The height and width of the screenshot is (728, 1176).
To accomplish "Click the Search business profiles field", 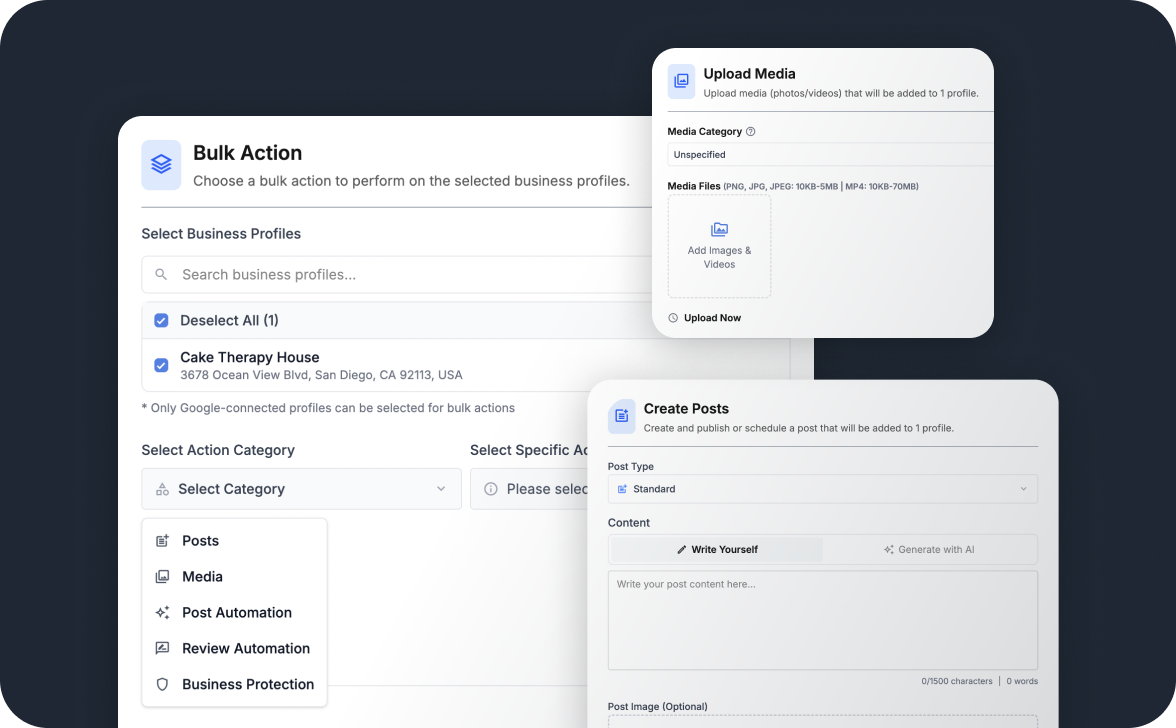I will tap(397, 274).
